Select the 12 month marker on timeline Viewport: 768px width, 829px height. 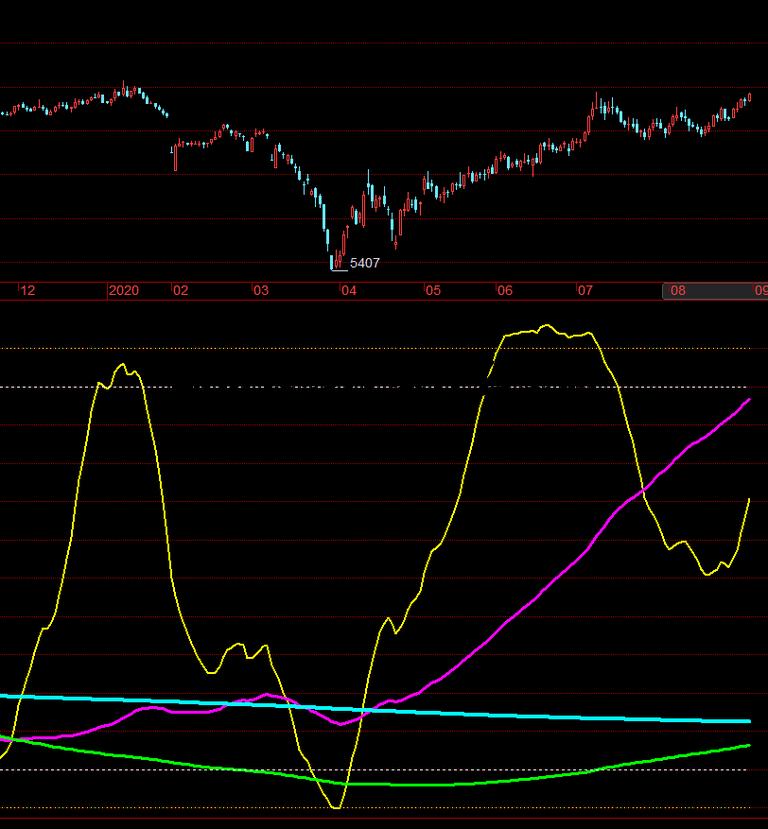27,291
